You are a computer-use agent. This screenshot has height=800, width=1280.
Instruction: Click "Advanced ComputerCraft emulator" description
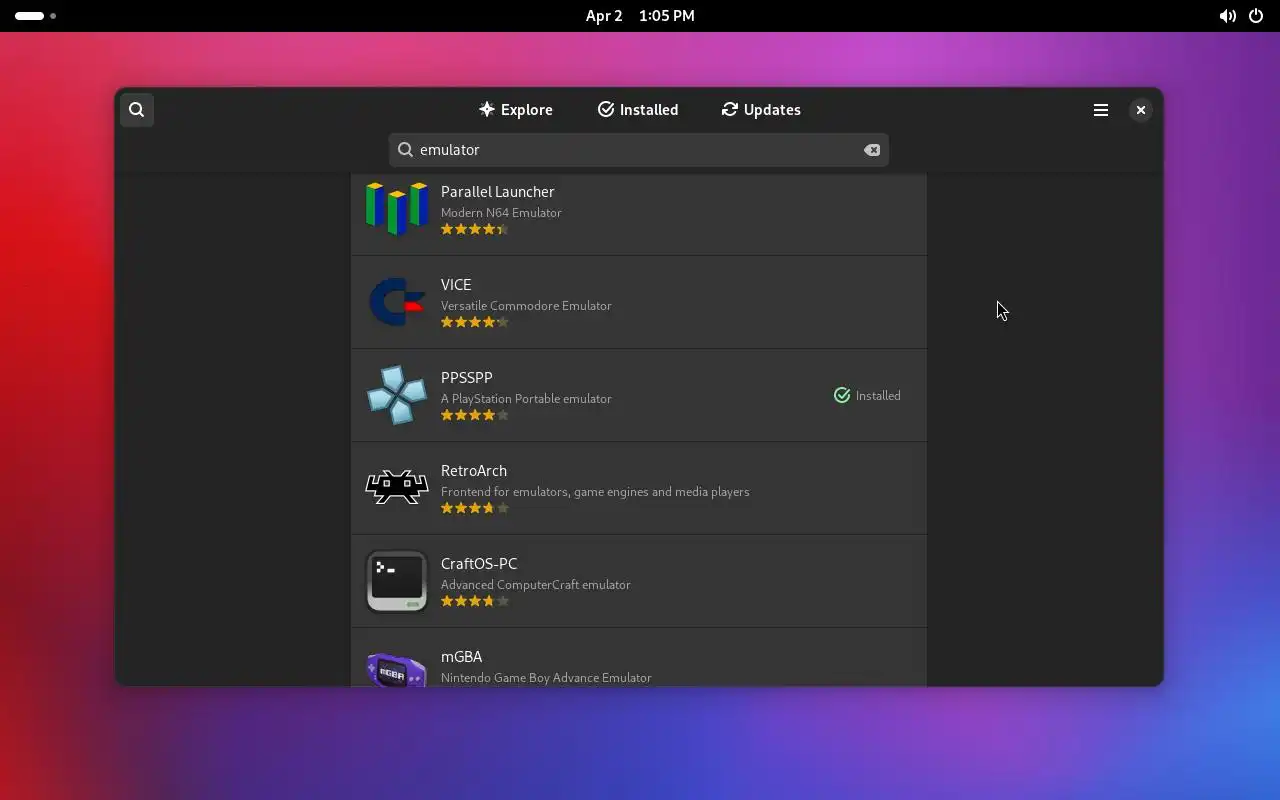tap(536, 585)
